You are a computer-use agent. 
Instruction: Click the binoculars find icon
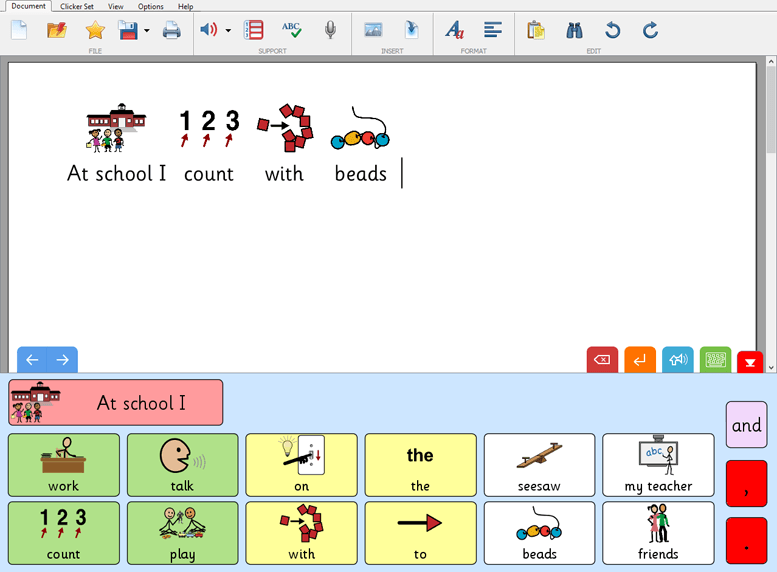[574, 30]
